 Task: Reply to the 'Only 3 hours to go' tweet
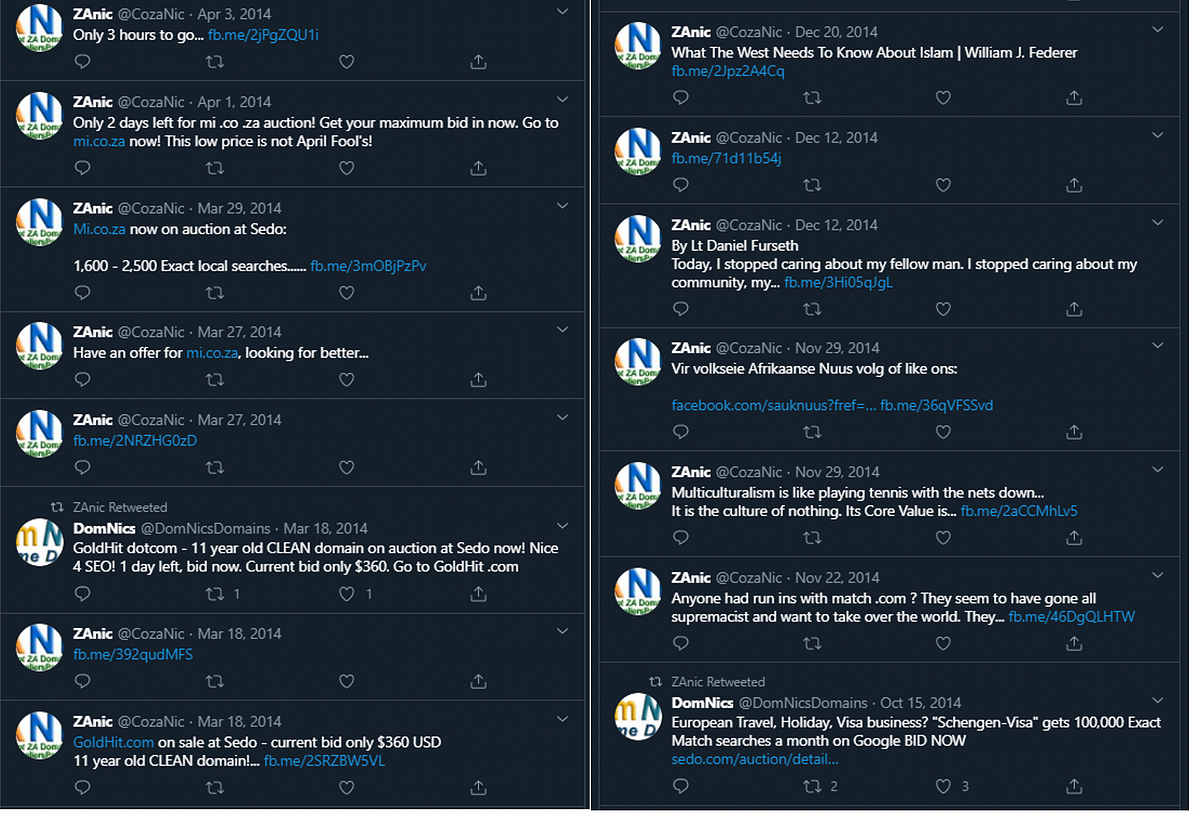point(83,62)
